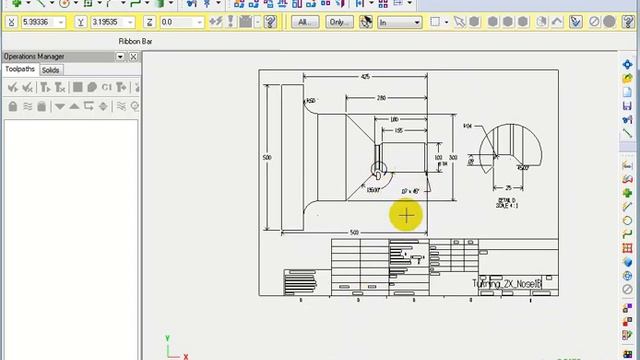The height and width of the screenshot is (360, 640).
Task: Click the Only... selection button
Action: (x=339, y=22)
